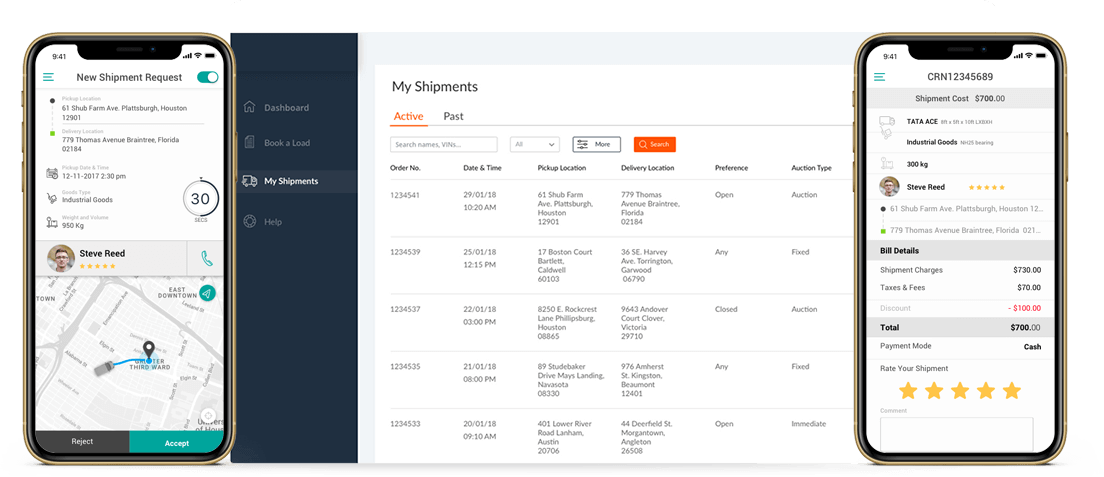Tap the -$100.00 discount amount
Screen dimensions: 1104x477
click(1024, 309)
